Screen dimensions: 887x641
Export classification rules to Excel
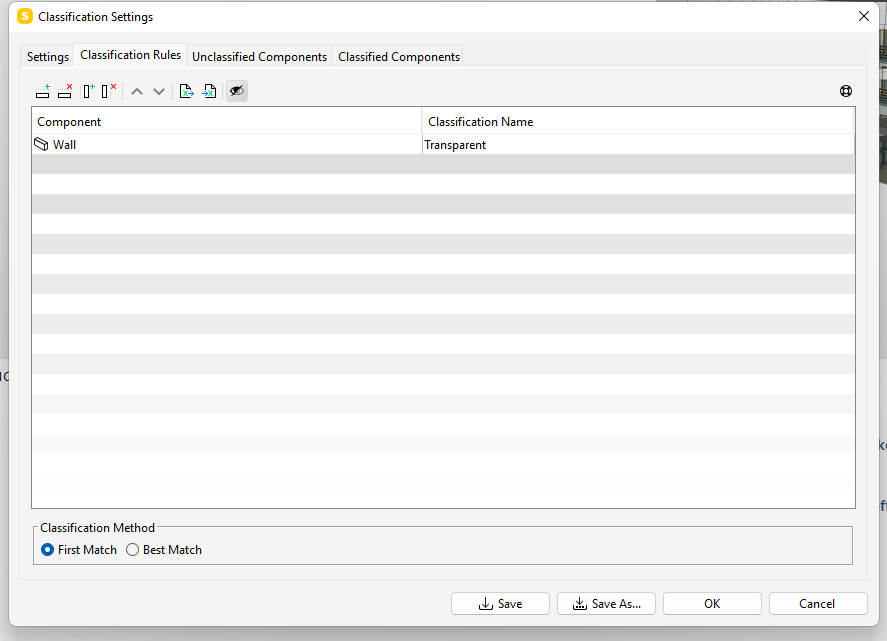click(186, 91)
